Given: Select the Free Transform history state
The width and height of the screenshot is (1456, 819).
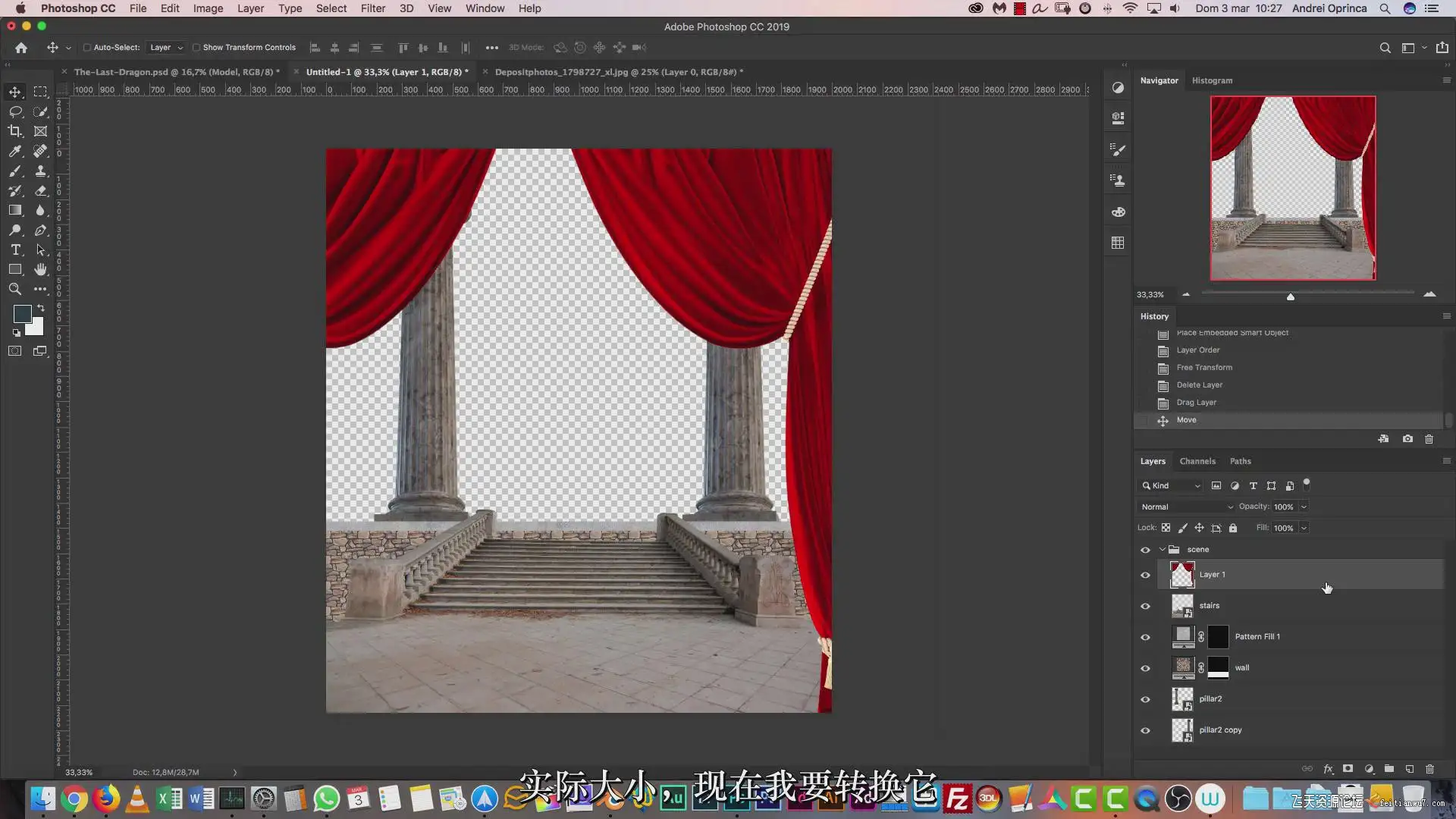Looking at the screenshot, I should (1203, 368).
